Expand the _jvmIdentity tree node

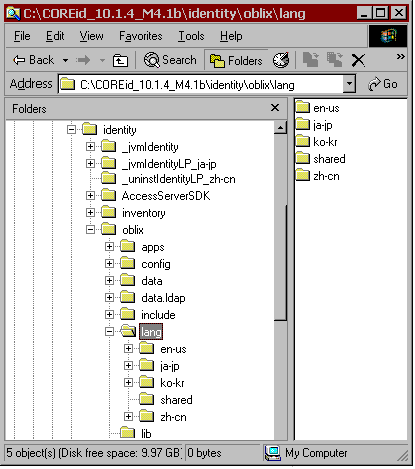click(x=90, y=146)
